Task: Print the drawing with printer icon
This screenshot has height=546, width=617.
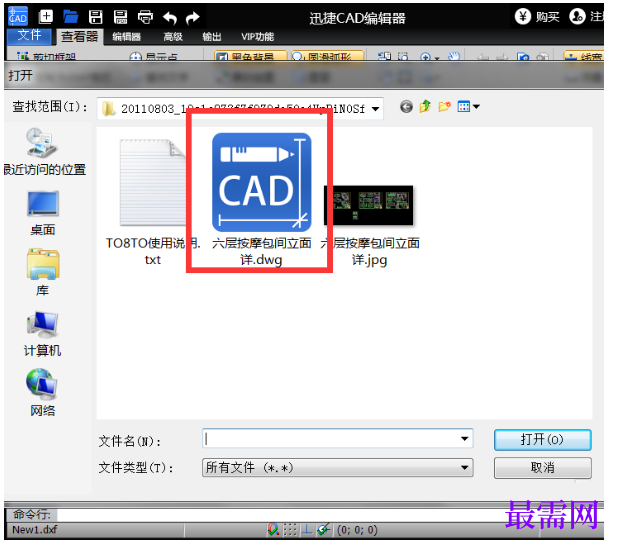Action: [145, 17]
